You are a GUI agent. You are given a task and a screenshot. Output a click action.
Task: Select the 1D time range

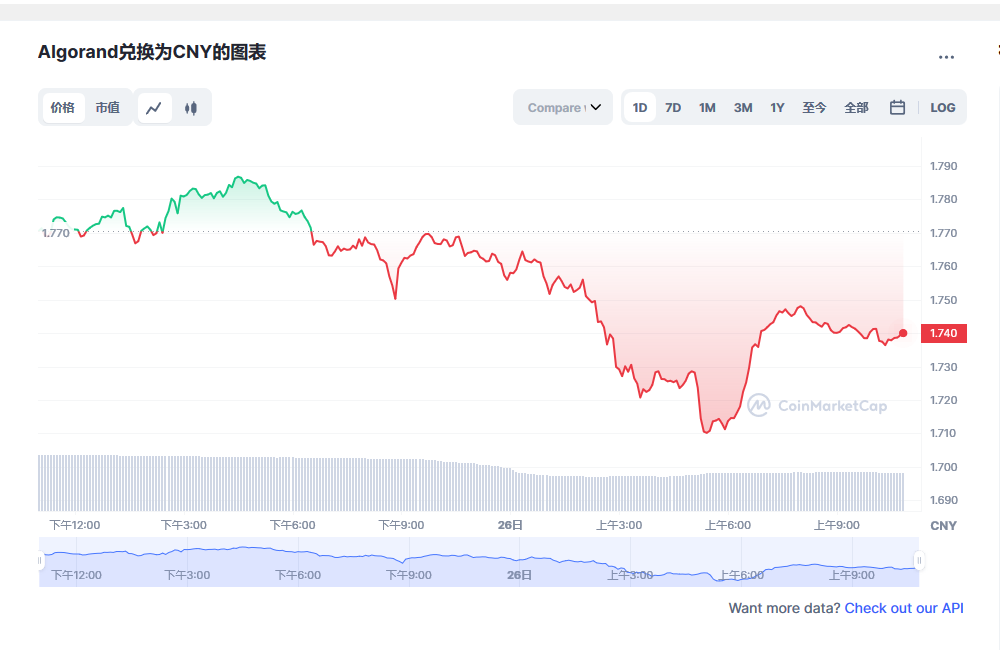pyautogui.click(x=640, y=108)
